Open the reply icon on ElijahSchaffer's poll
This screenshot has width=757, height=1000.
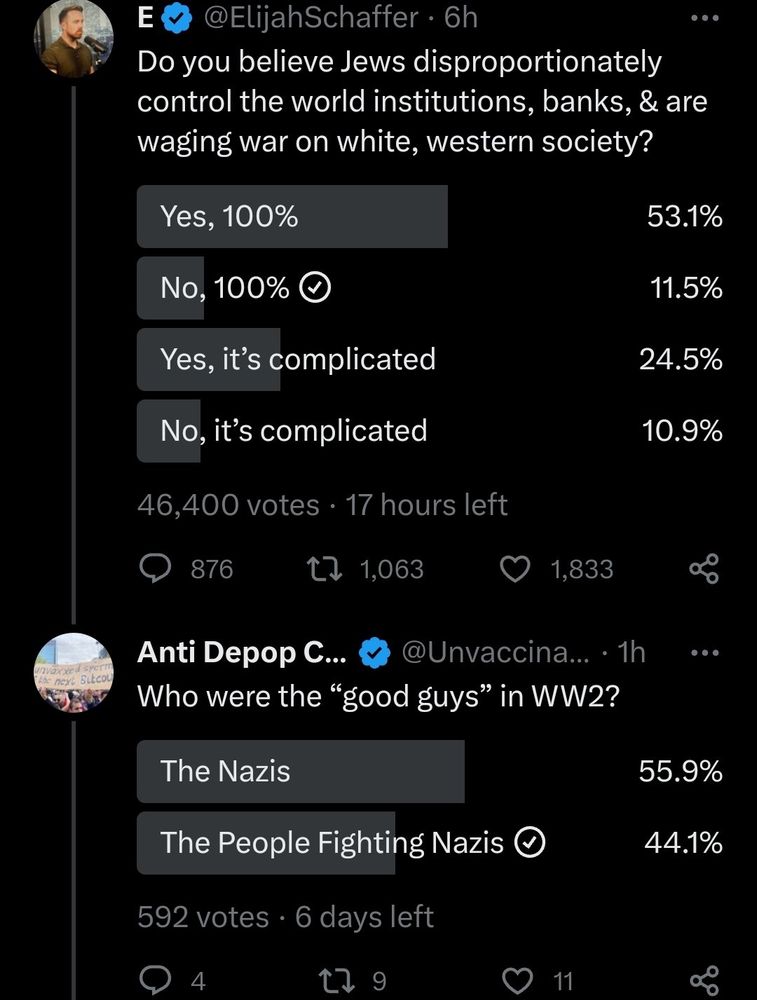[155, 568]
